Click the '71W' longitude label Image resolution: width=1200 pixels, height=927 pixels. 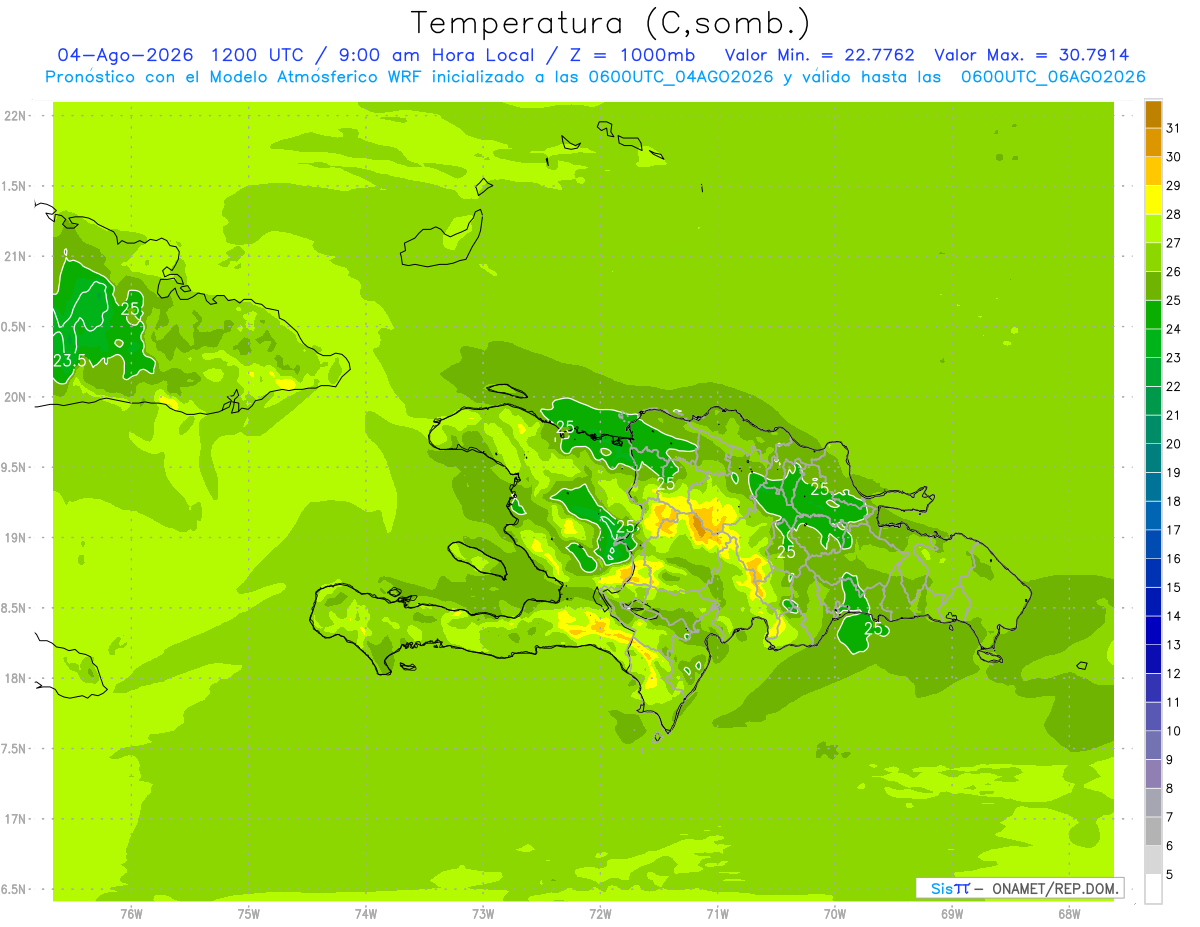pyautogui.click(x=717, y=913)
